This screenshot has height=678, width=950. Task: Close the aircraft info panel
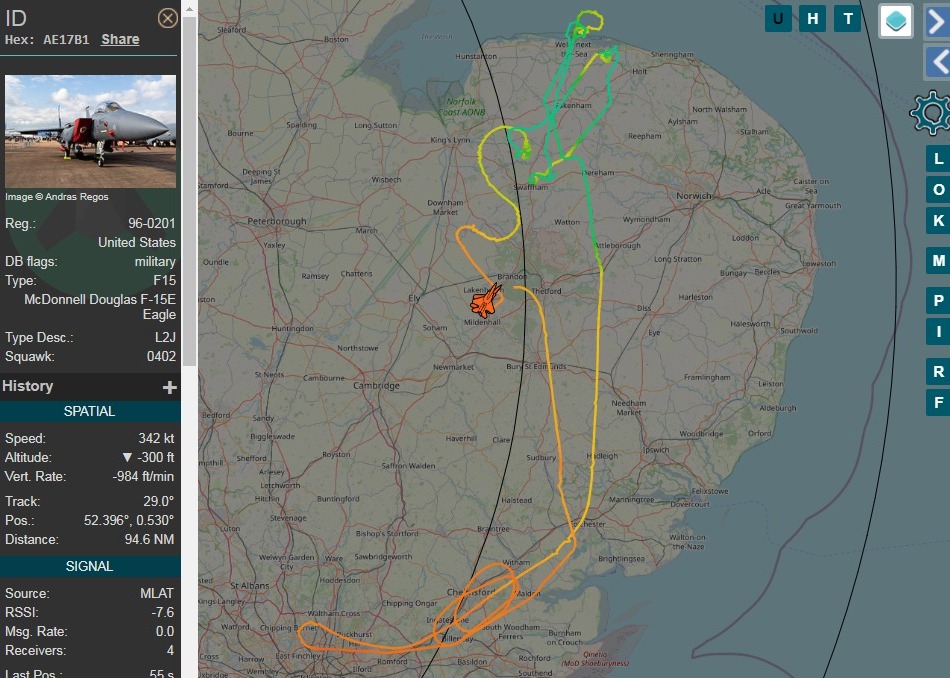pyautogui.click(x=168, y=18)
